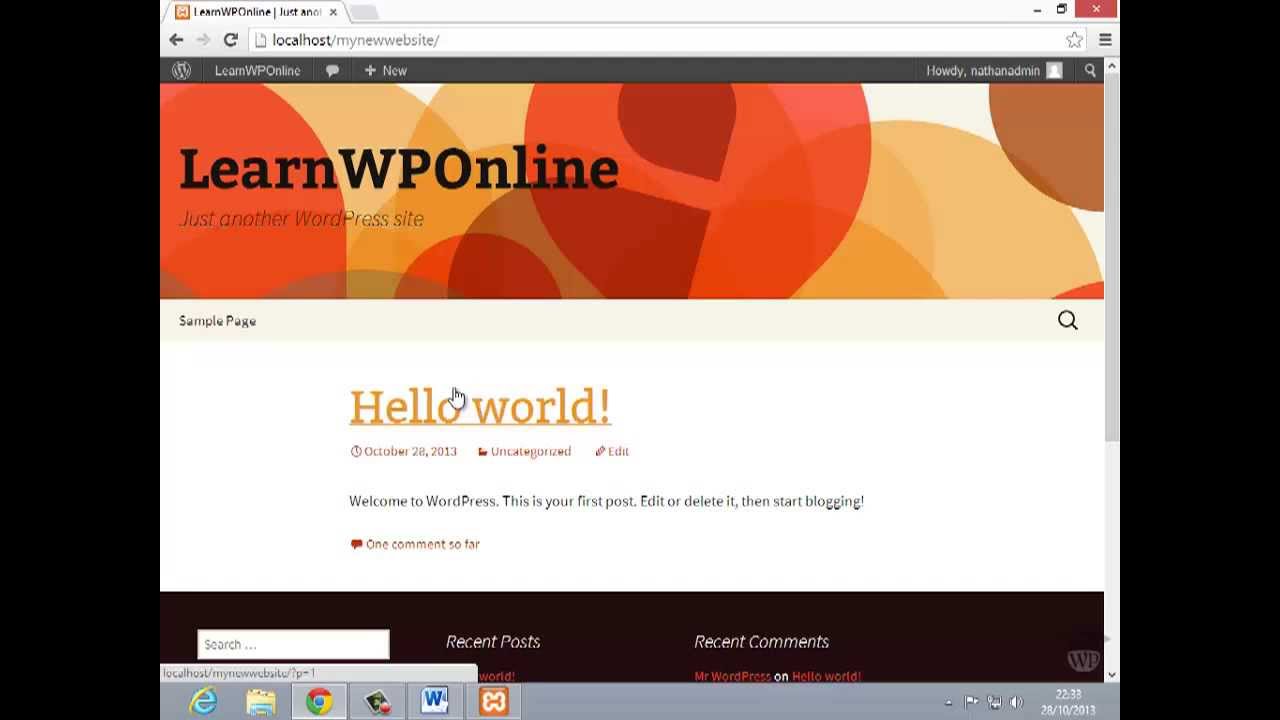Open Hello world! in Recent Comments
Screen dimensions: 1280x720
pos(826,676)
